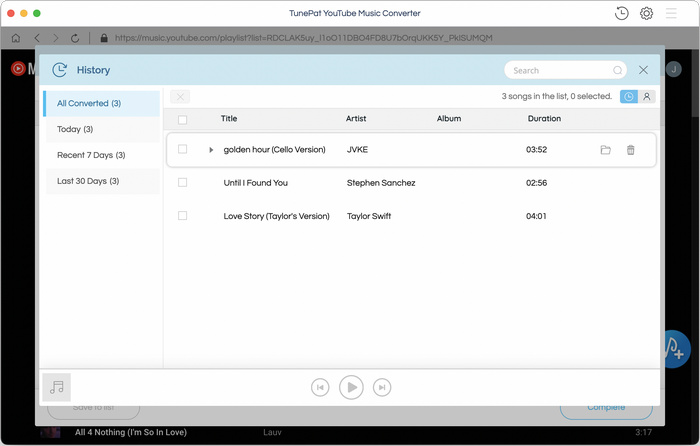Open Settings via the gear icon

tap(646, 13)
